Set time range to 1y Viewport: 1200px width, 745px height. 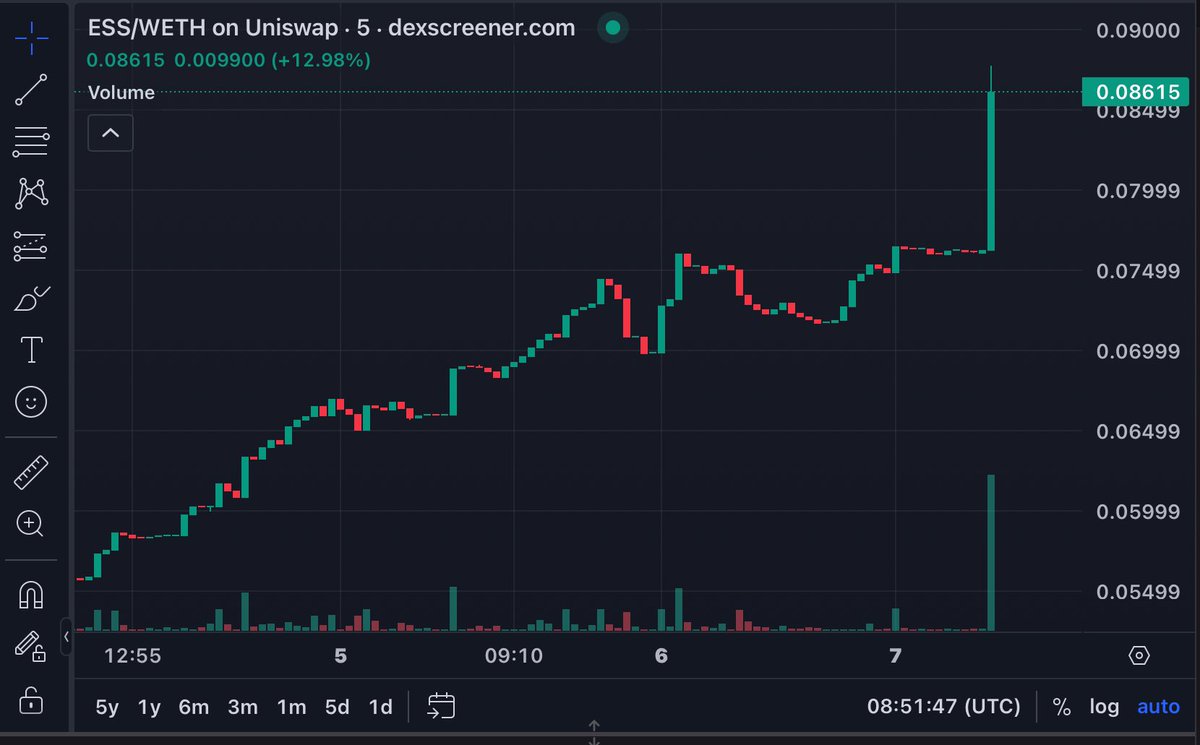149,707
